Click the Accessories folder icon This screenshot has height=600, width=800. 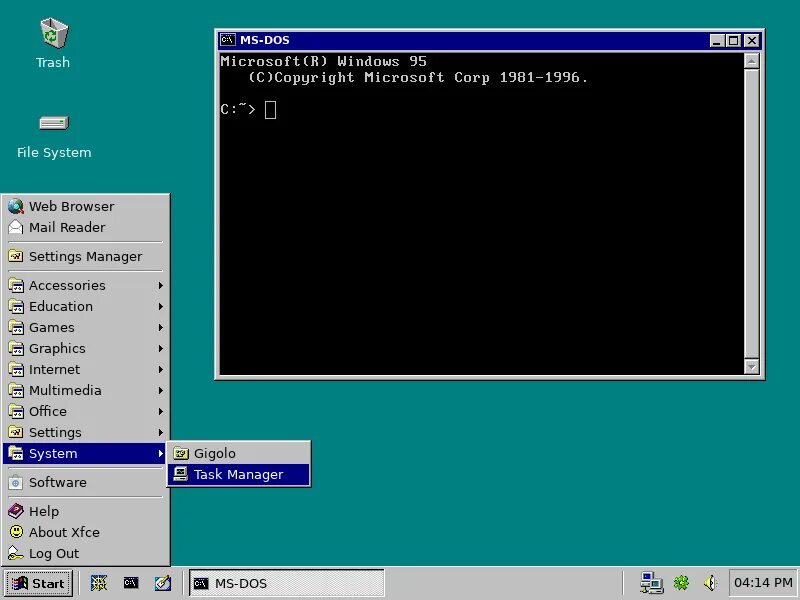pos(16,285)
